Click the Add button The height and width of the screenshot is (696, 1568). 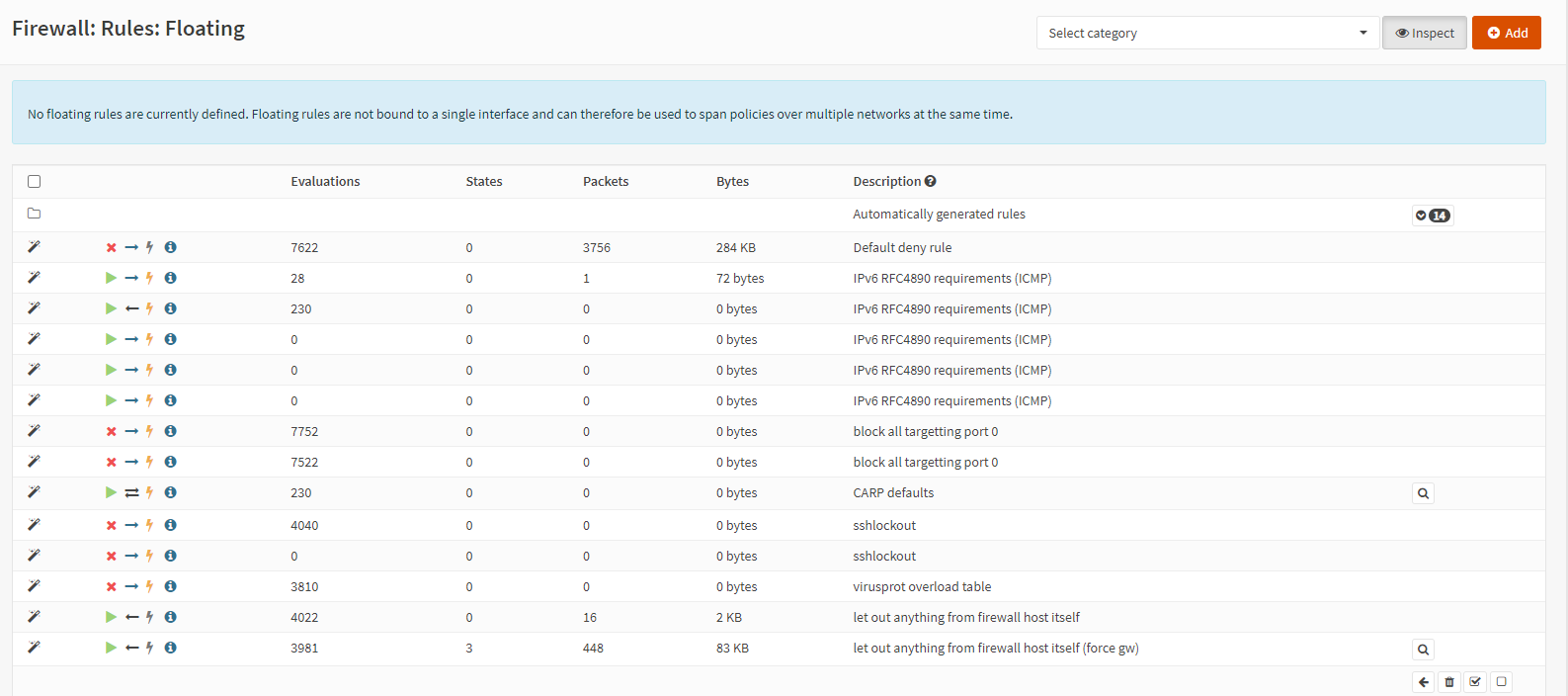(1507, 33)
